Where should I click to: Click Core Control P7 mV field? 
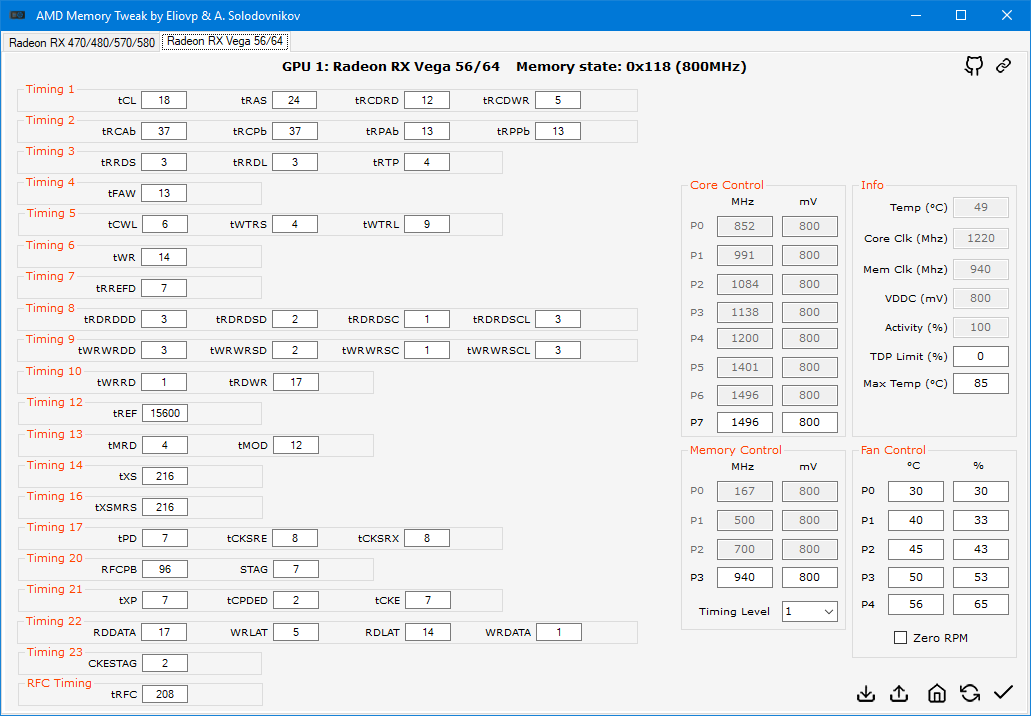(x=809, y=422)
